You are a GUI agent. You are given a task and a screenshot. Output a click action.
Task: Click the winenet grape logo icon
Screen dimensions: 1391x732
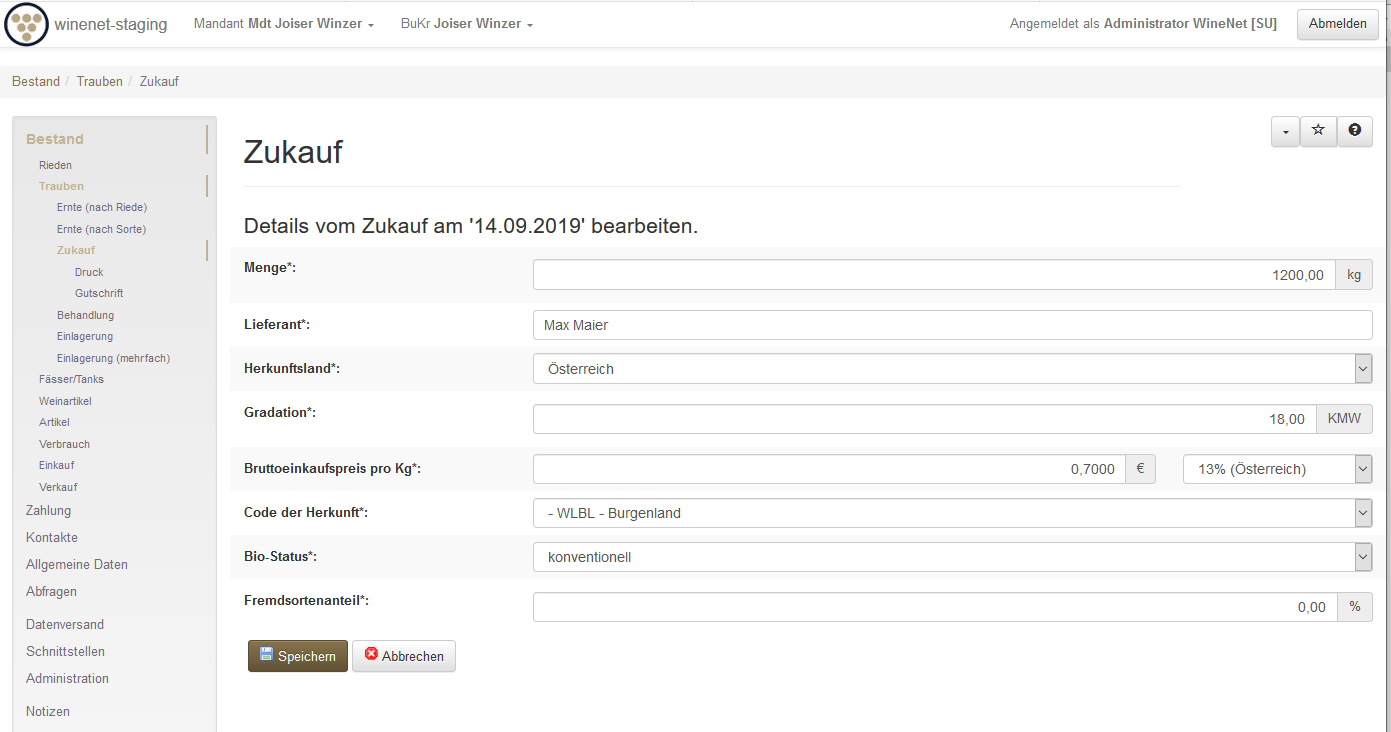[26, 24]
